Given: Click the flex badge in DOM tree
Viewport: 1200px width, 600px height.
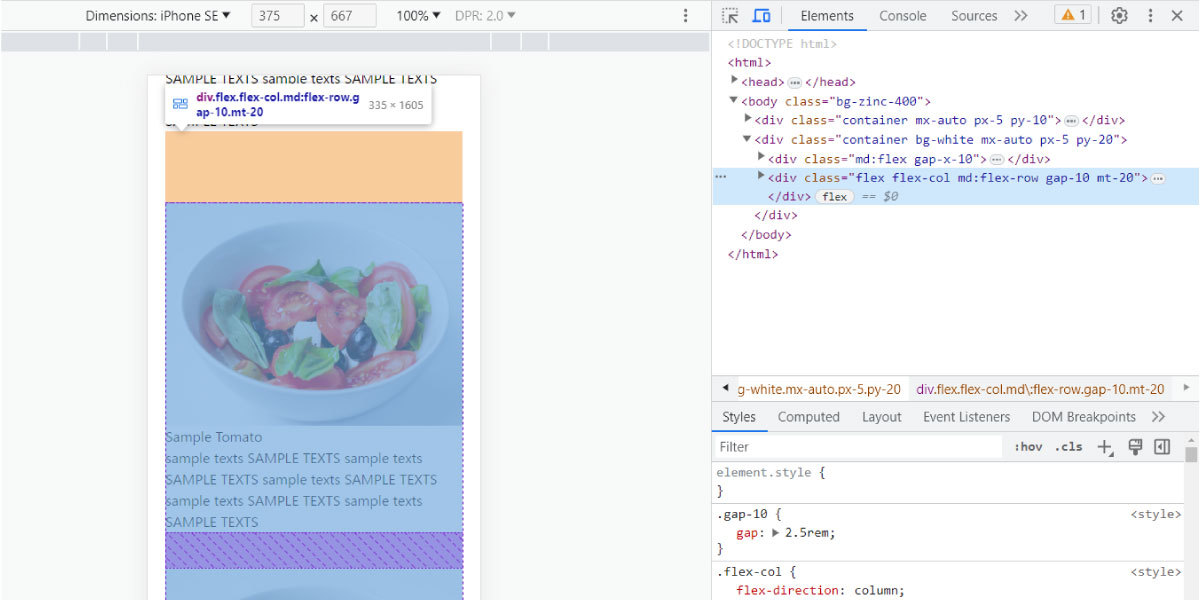Looking at the screenshot, I should click(x=835, y=197).
